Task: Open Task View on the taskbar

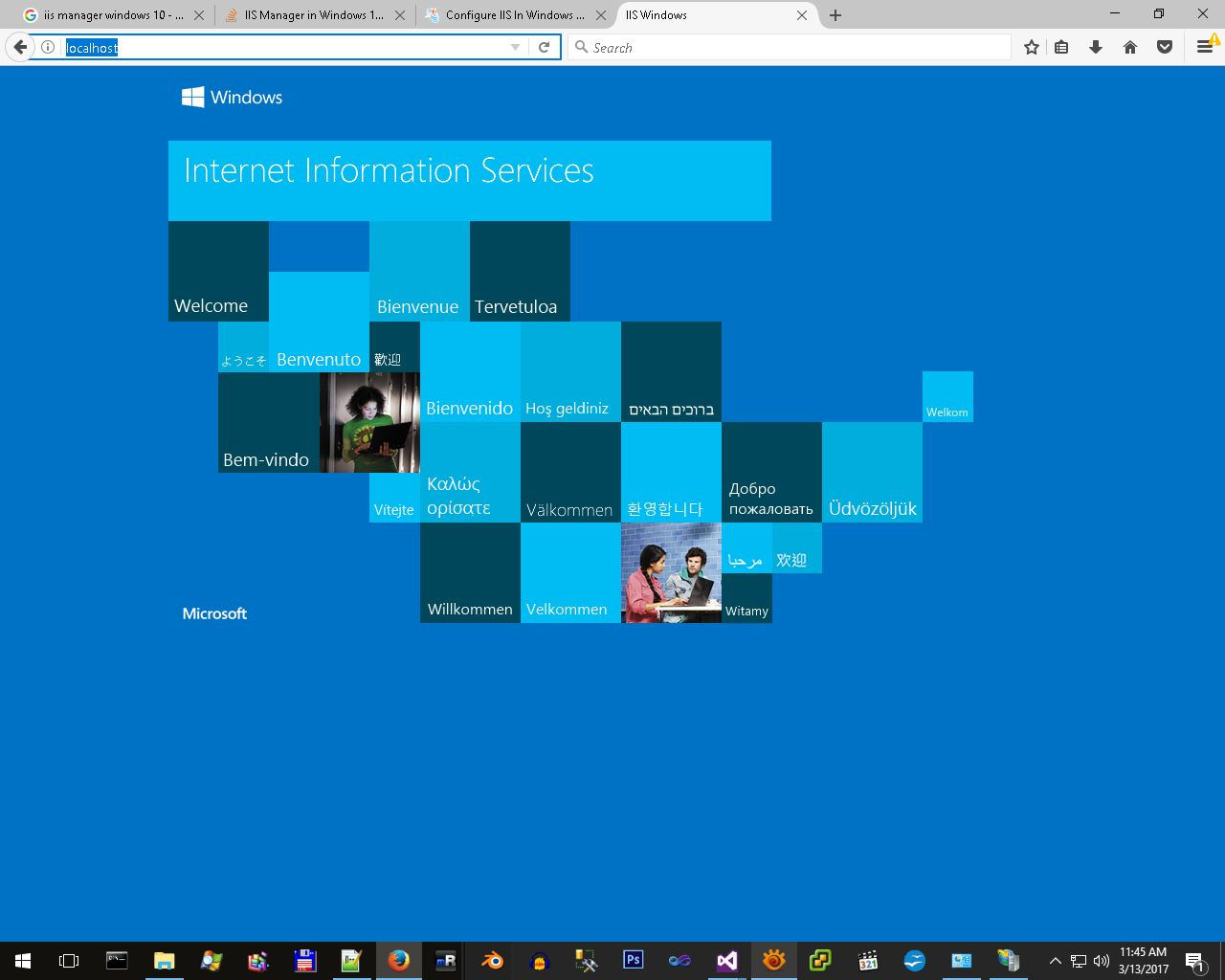Action: [x=69, y=961]
